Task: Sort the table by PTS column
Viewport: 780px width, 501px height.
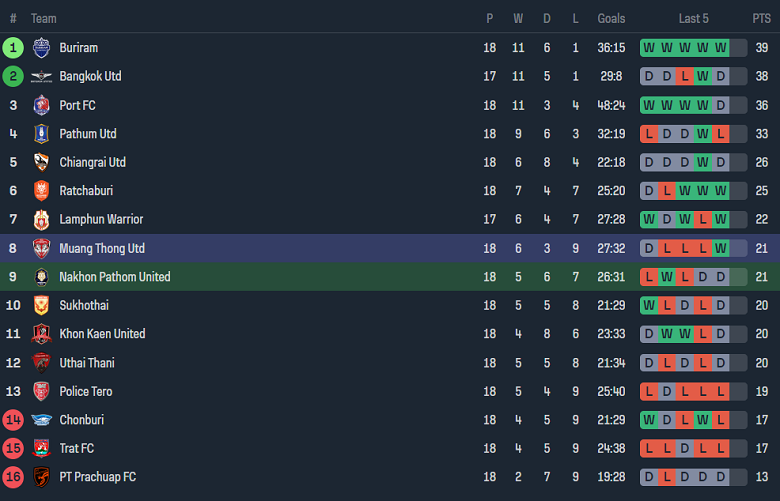Action: point(761,19)
